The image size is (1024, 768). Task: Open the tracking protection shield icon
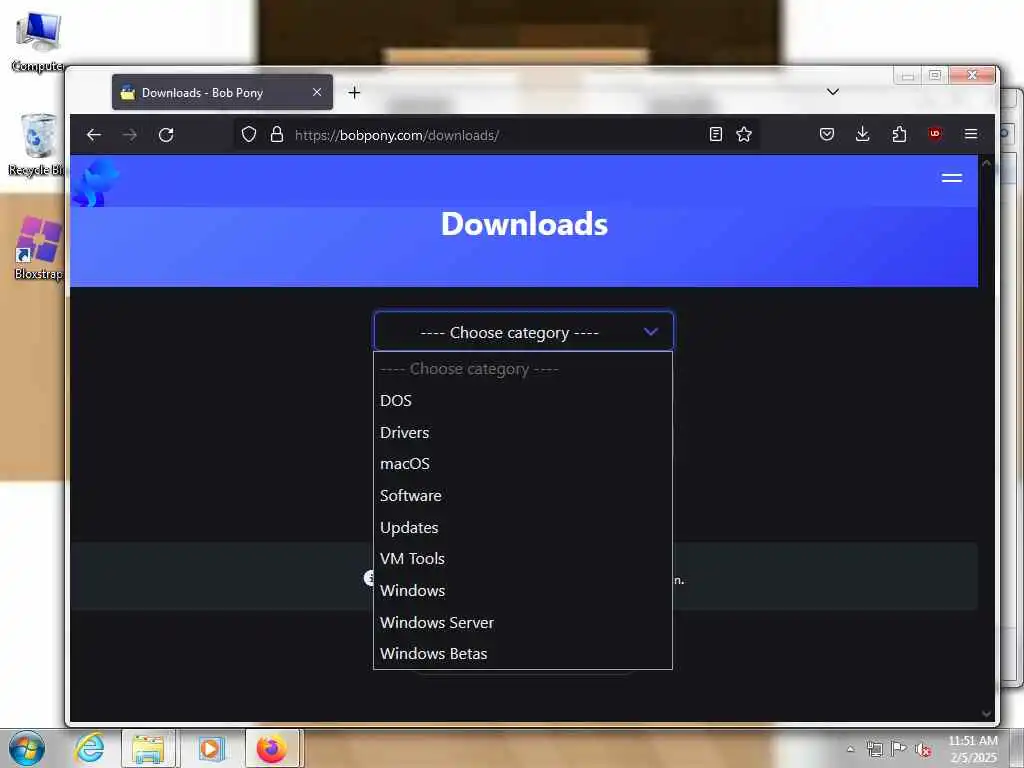click(x=249, y=135)
